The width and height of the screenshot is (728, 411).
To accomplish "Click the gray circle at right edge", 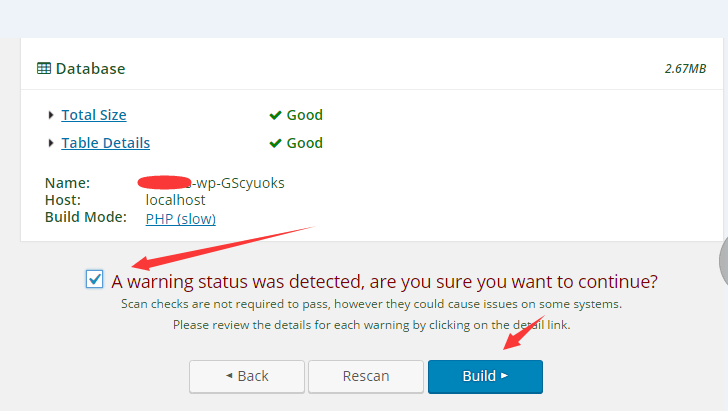I will (x=723, y=260).
